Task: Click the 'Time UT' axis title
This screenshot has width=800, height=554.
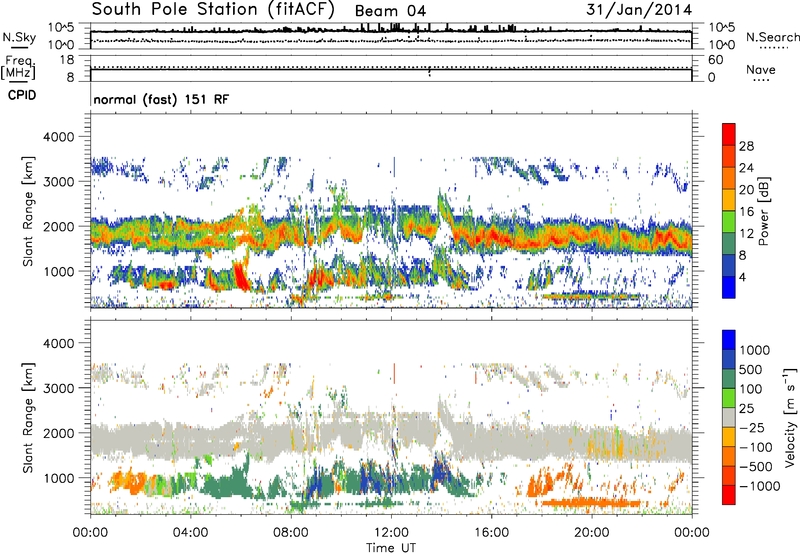Action: 391,548
